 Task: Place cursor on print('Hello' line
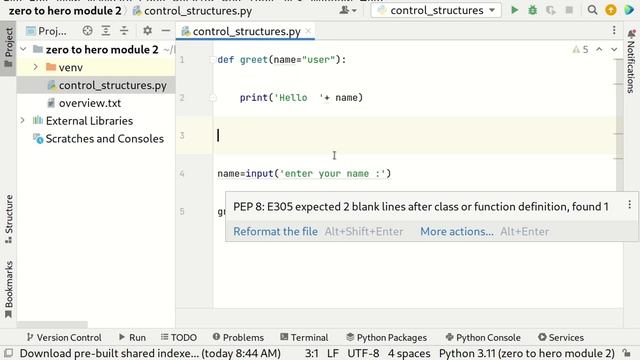301,98
